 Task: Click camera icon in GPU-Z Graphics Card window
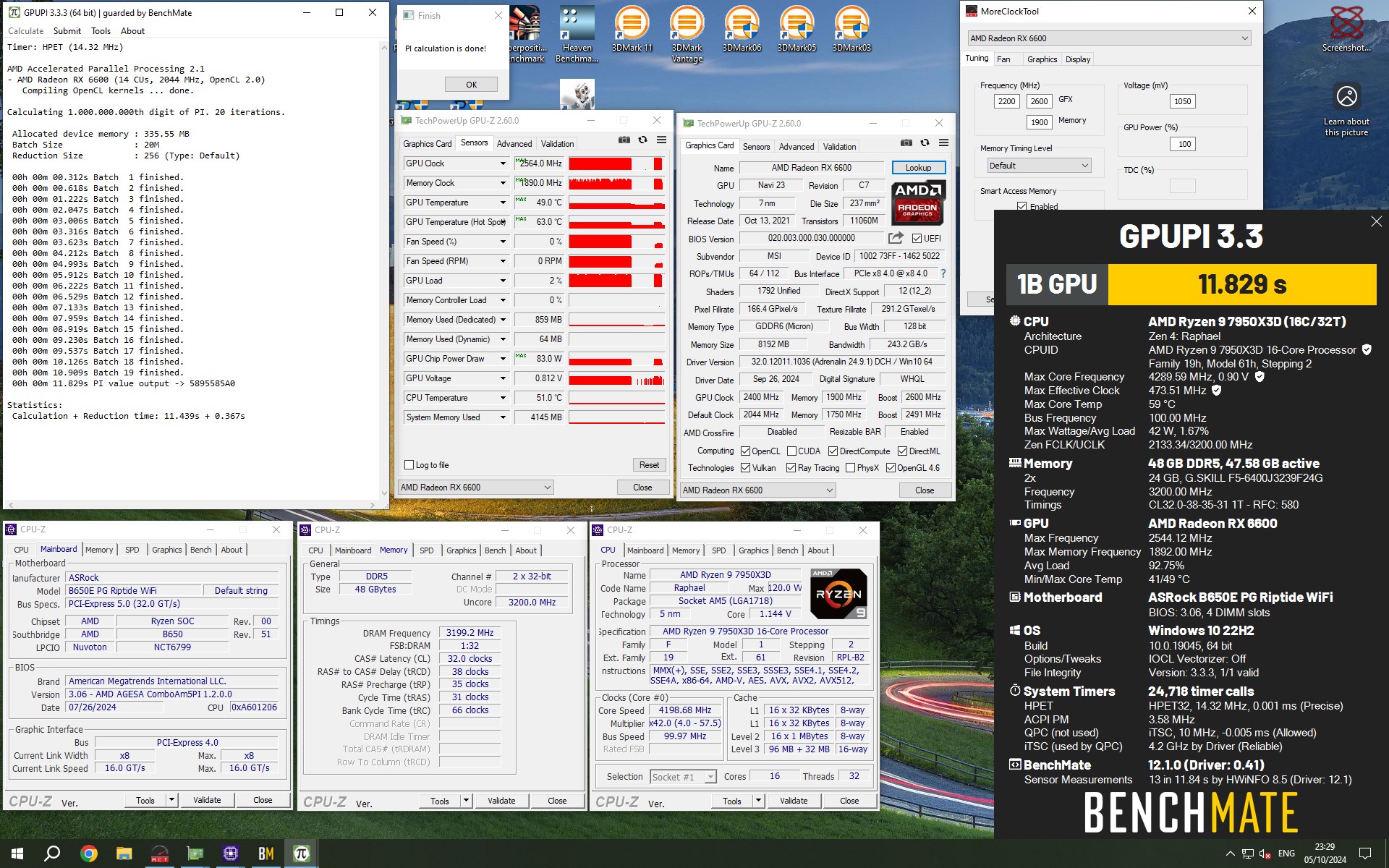(x=906, y=143)
